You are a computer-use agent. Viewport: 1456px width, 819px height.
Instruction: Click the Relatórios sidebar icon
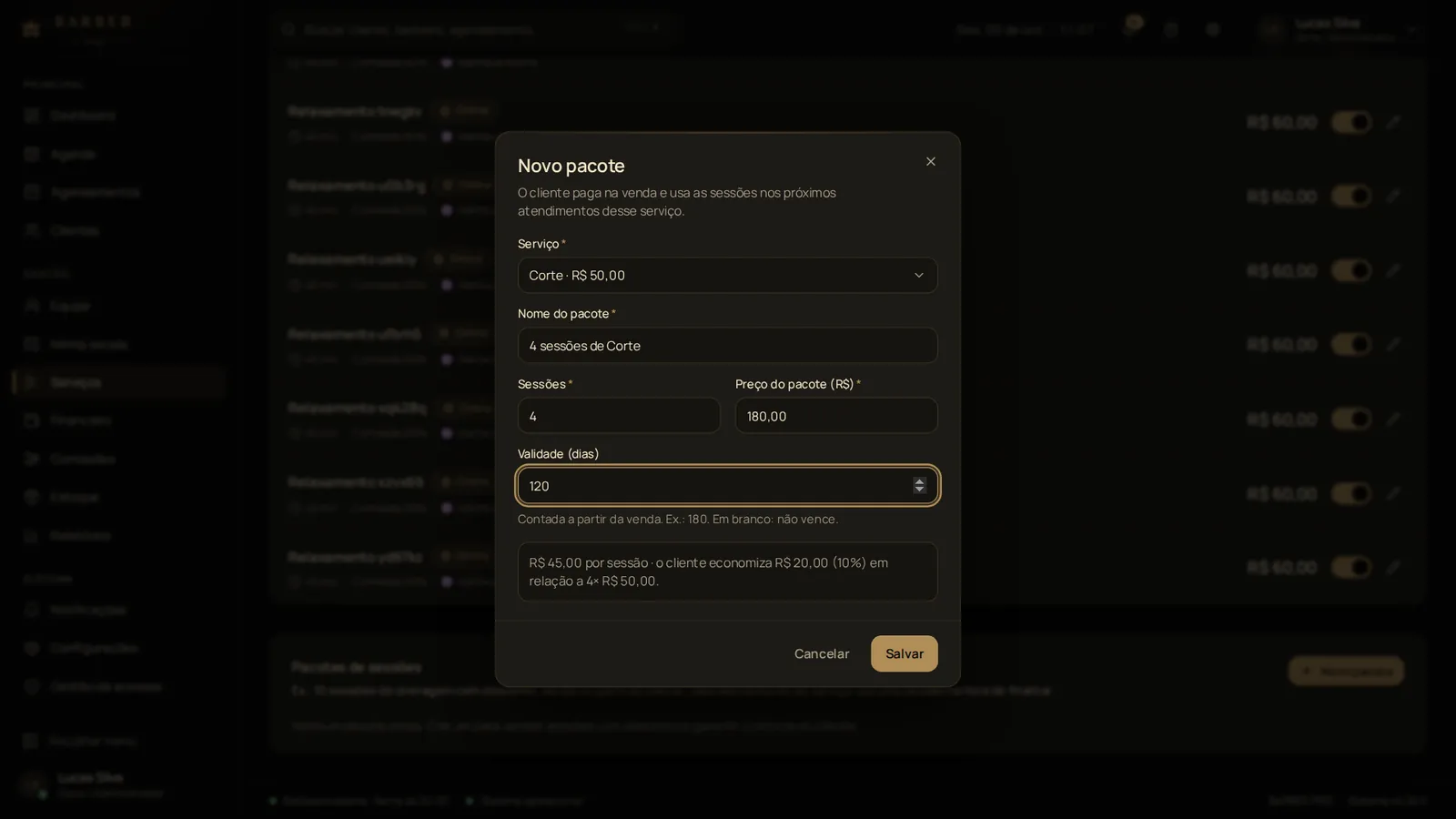[x=32, y=535]
